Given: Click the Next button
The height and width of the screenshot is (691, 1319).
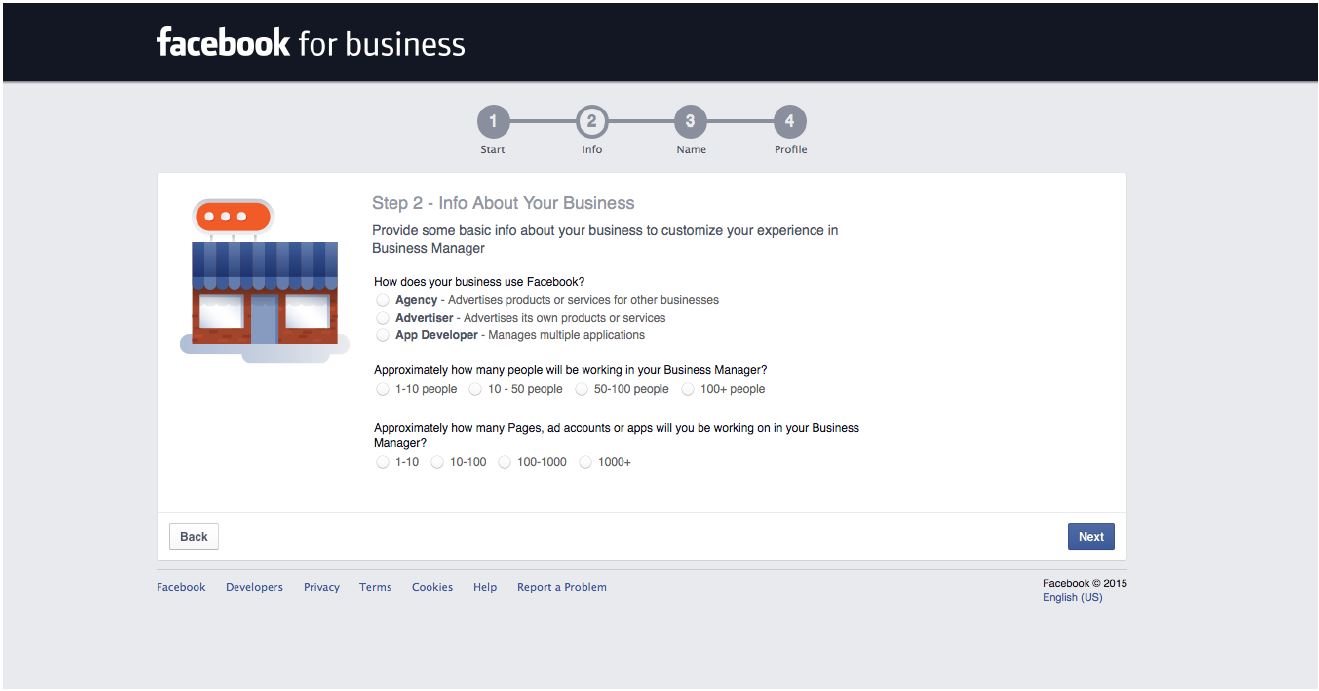Looking at the screenshot, I should pyautogui.click(x=1091, y=537).
